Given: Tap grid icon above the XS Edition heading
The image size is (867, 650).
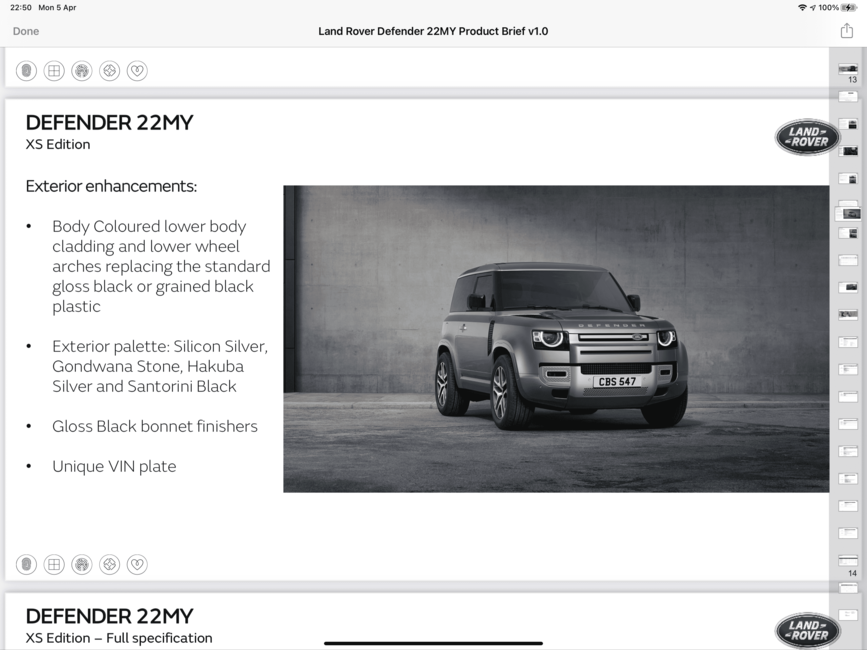Looking at the screenshot, I should click(54, 71).
